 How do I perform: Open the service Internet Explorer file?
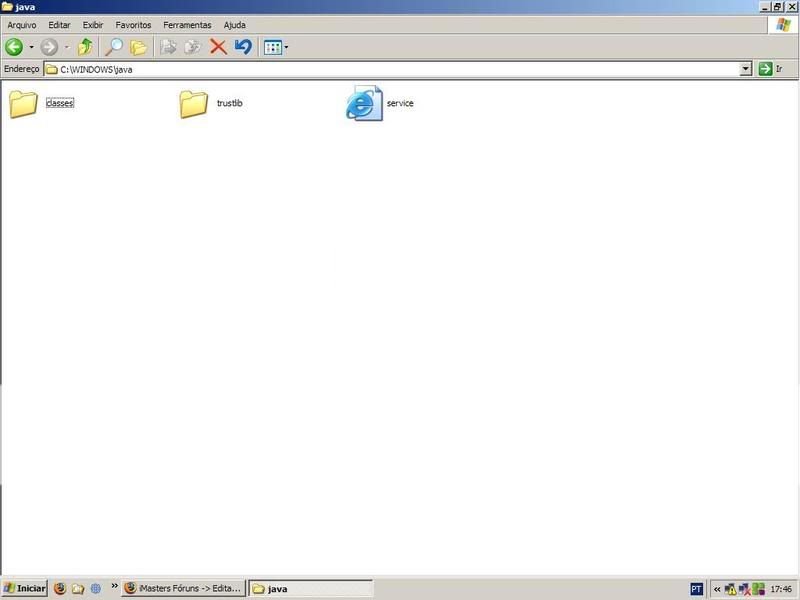coord(365,104)
